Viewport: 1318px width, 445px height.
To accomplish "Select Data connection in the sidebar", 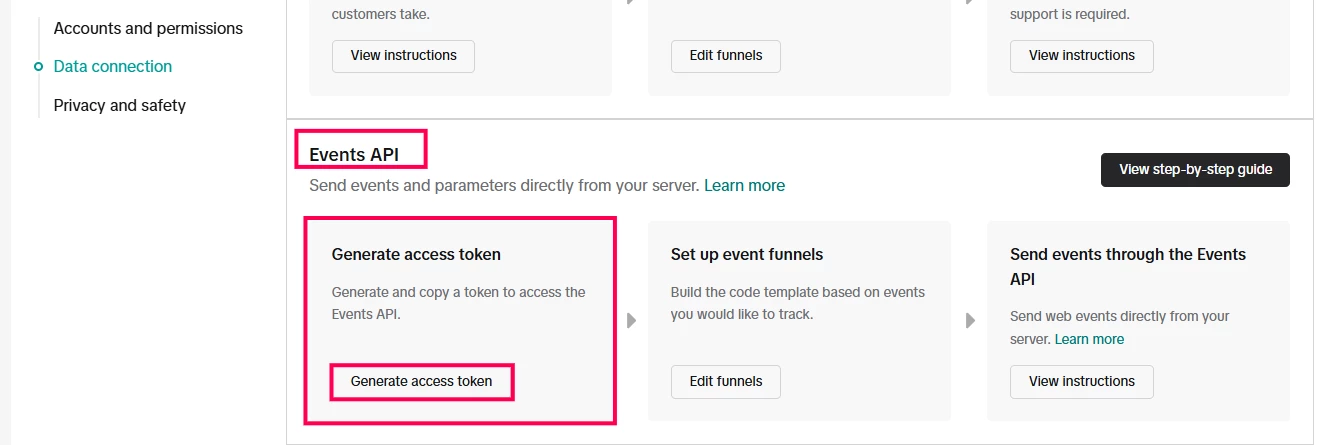I will pyautogui.click(x=112, y=66).
